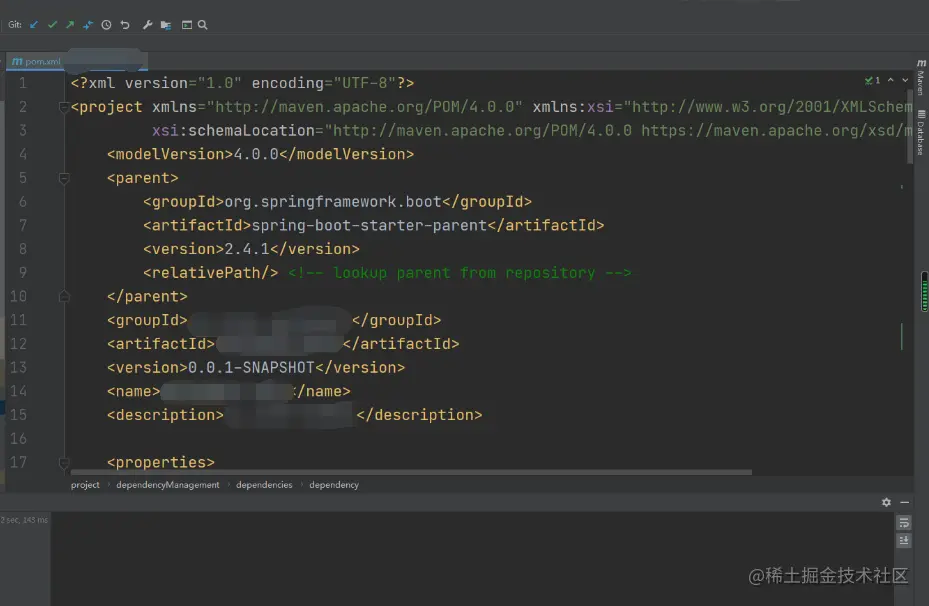Click the Search Everywhere magnifier icon

(203, 25)
